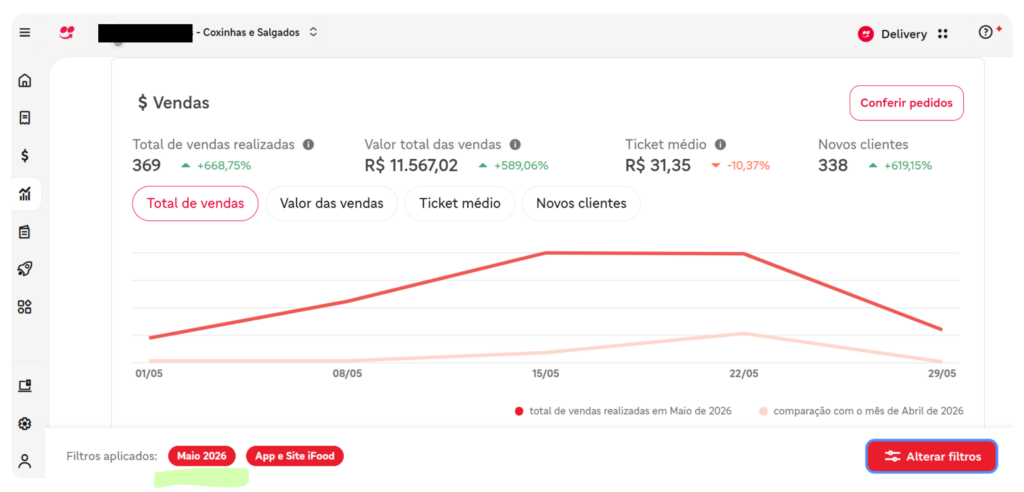Open the hamburger menu icon
Viewport: 1024px width, 492px height.
point(25,33)
